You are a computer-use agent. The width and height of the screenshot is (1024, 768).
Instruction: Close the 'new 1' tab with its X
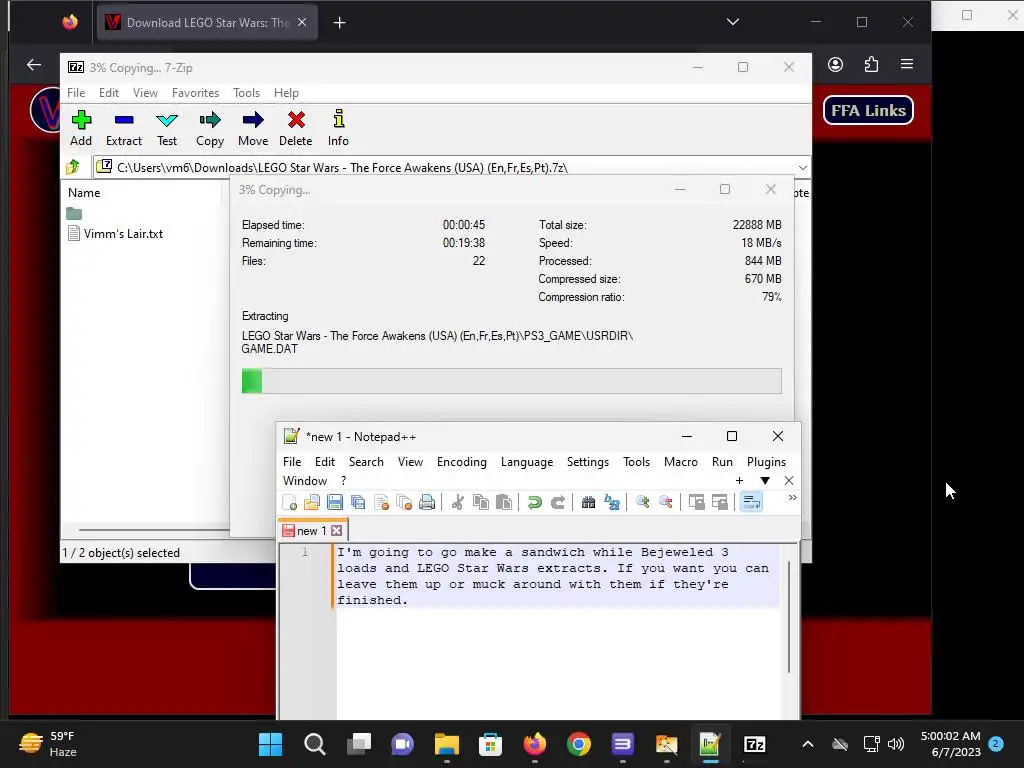(x=336, y=530)
